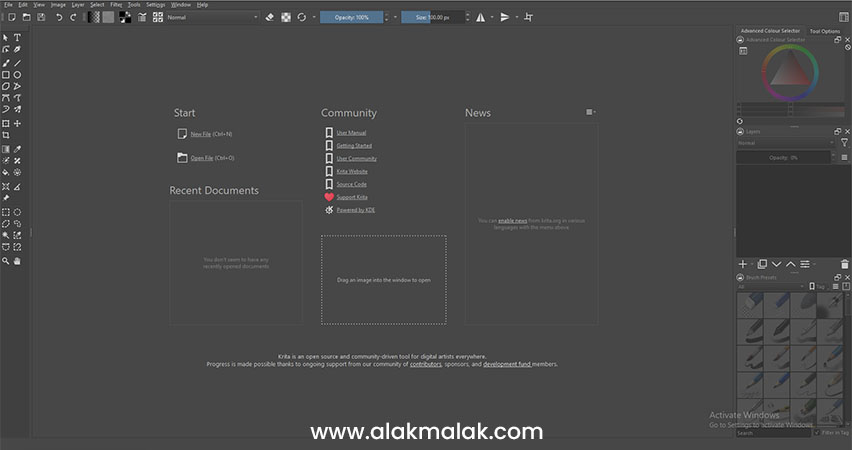Open the brush presets tag filter dropdown
Image resolution: width=852 pixels, height=450 pixels.
coord(770,286)
